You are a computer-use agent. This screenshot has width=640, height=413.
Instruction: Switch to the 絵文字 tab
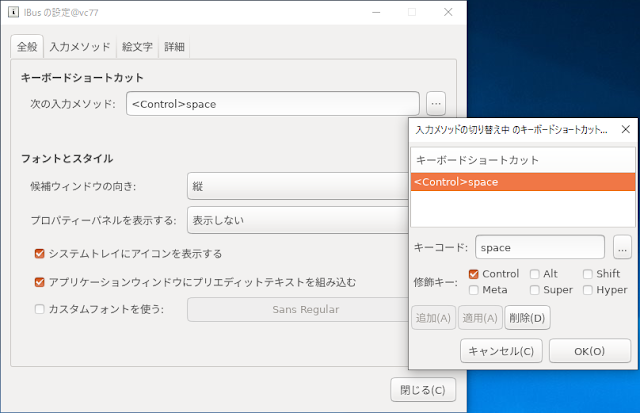tap(137, 47)
